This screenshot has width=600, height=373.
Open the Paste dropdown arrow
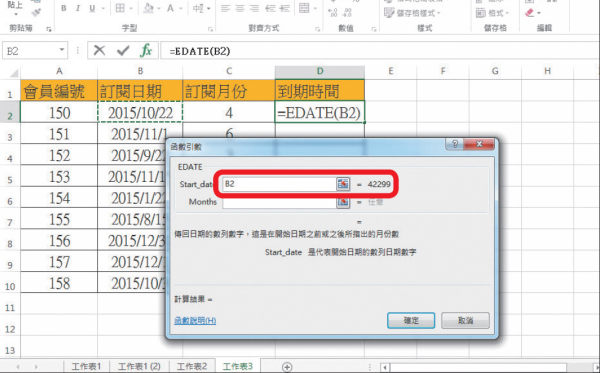tap(16, 15)
